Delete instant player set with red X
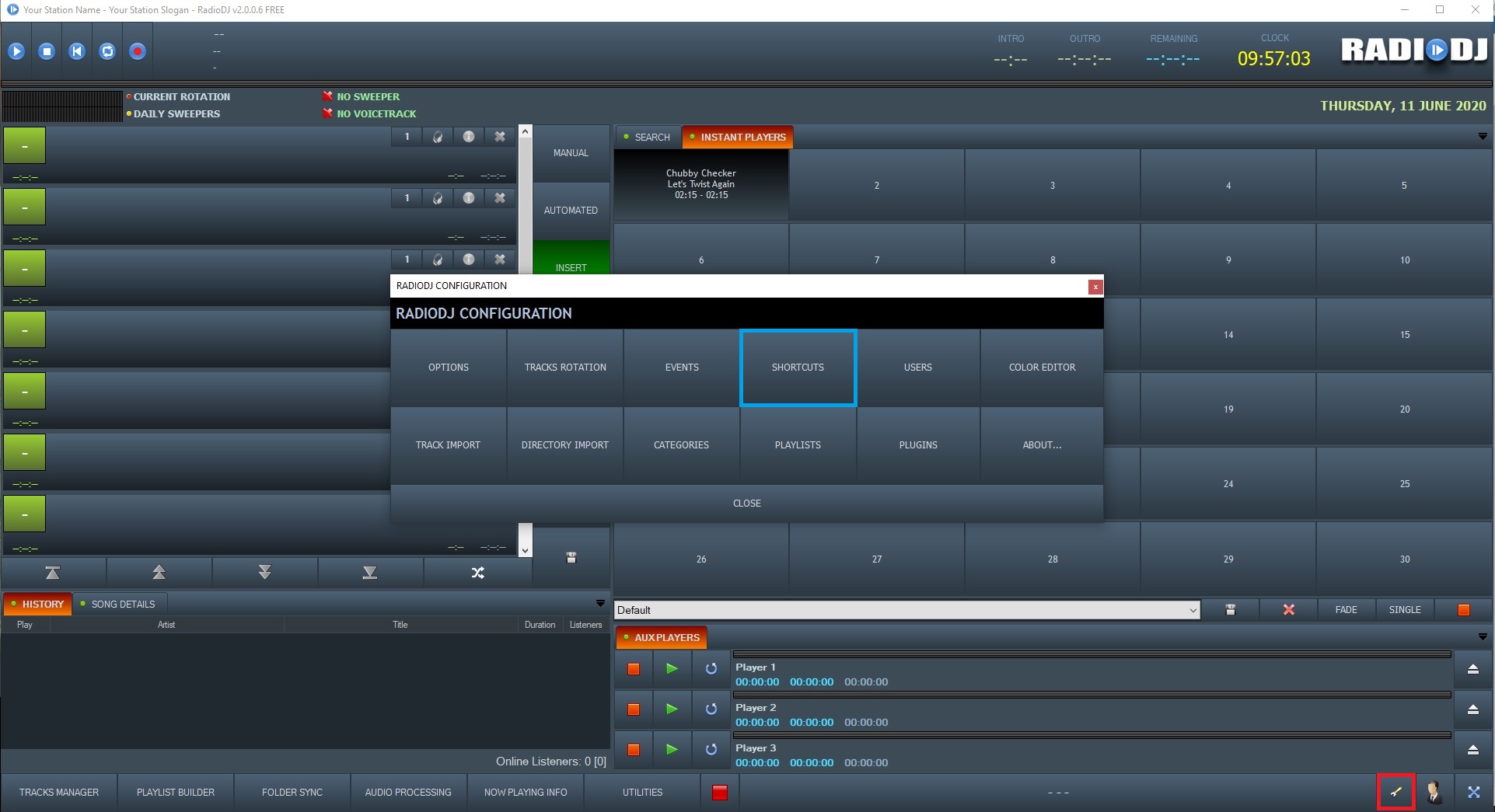1495x812 pixels. coord(1288,610)
